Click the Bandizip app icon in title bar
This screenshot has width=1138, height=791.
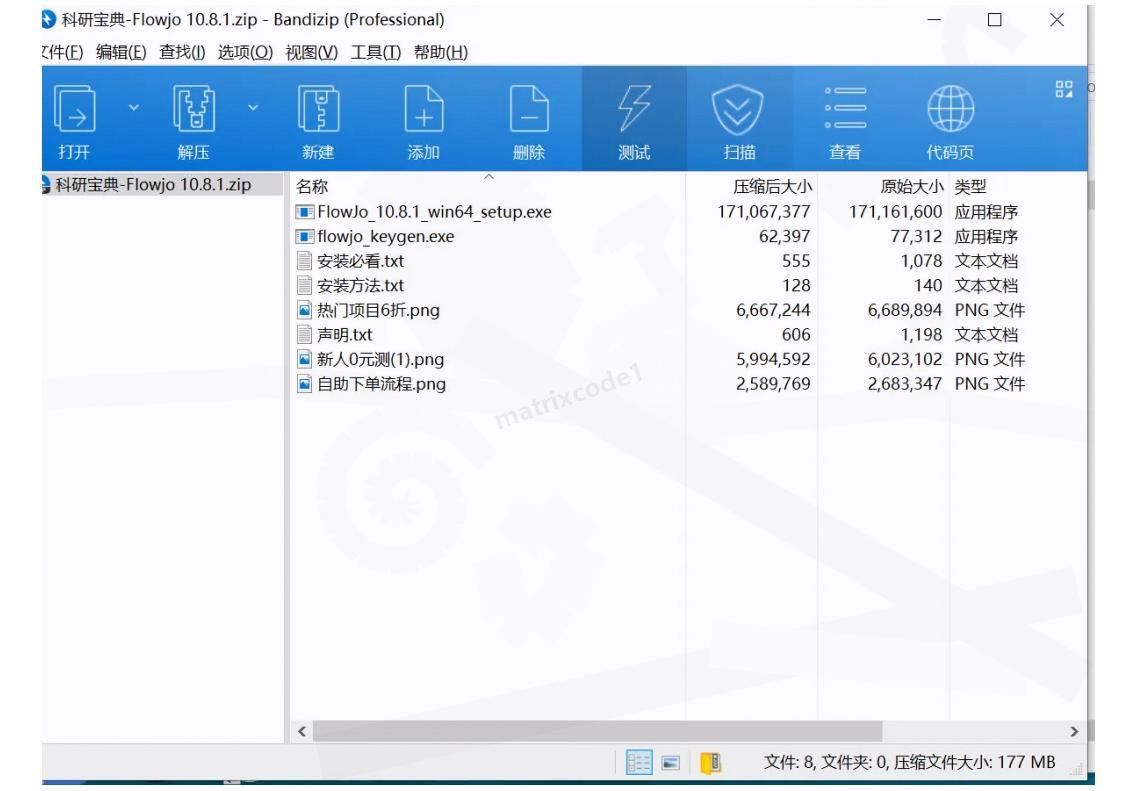[x=49, y=20]
